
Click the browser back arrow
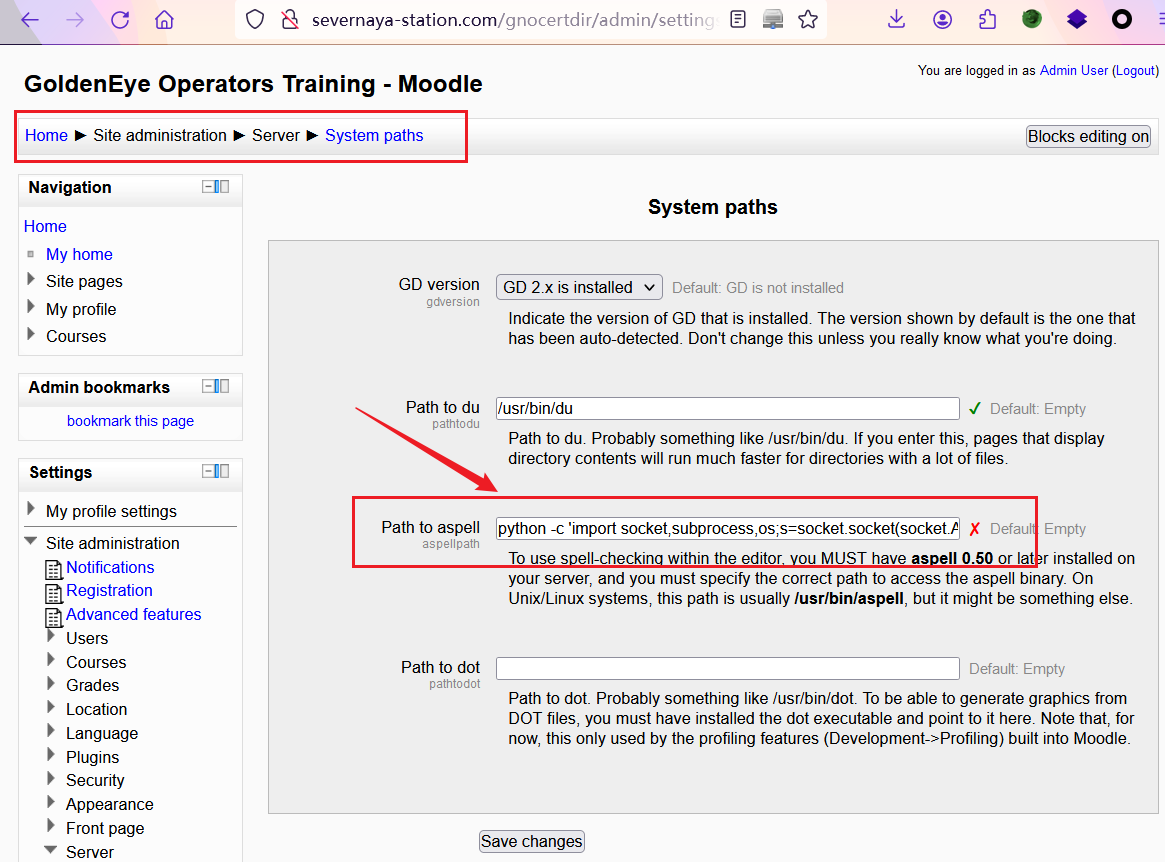[x=30, y=20]
